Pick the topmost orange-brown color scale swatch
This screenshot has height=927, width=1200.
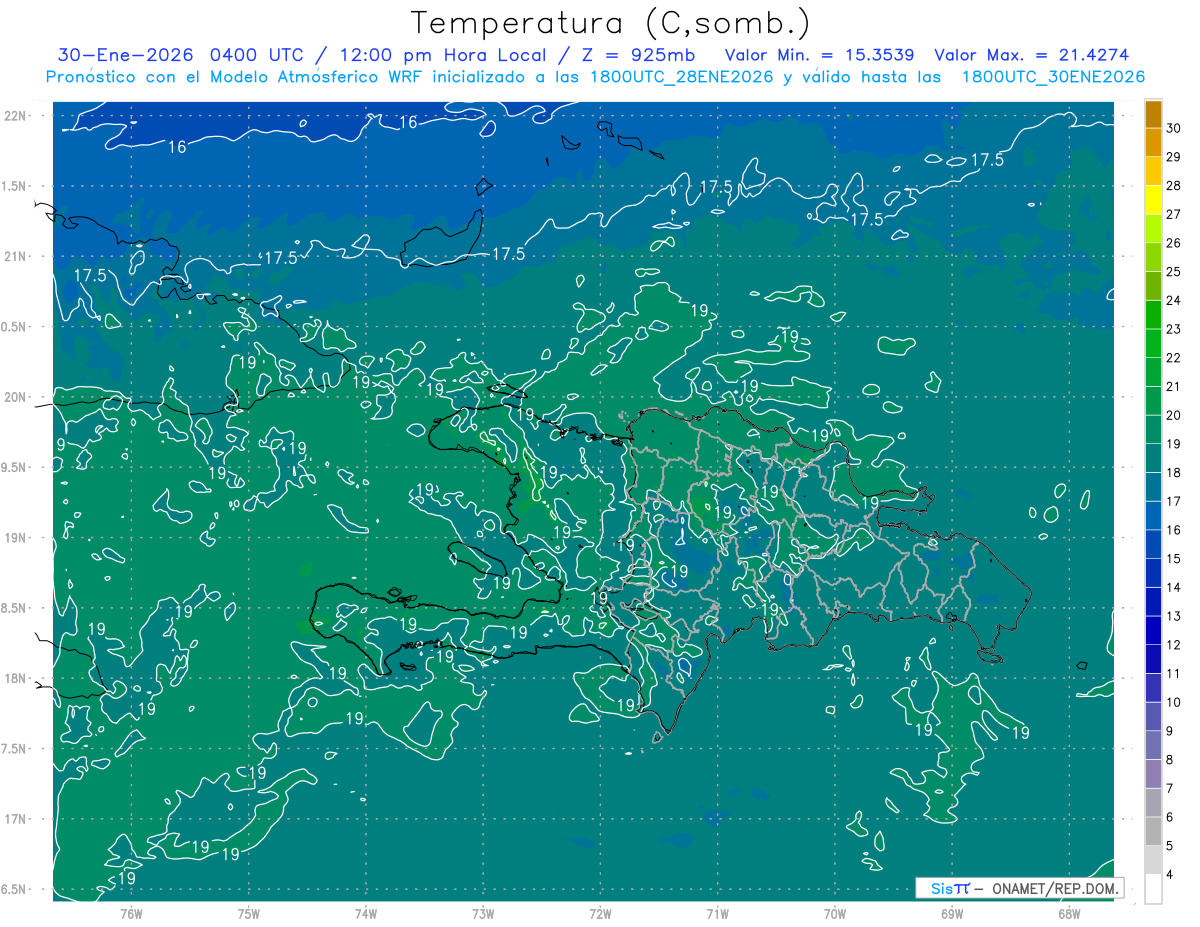pyautogui.click(x=1153, y=115)
